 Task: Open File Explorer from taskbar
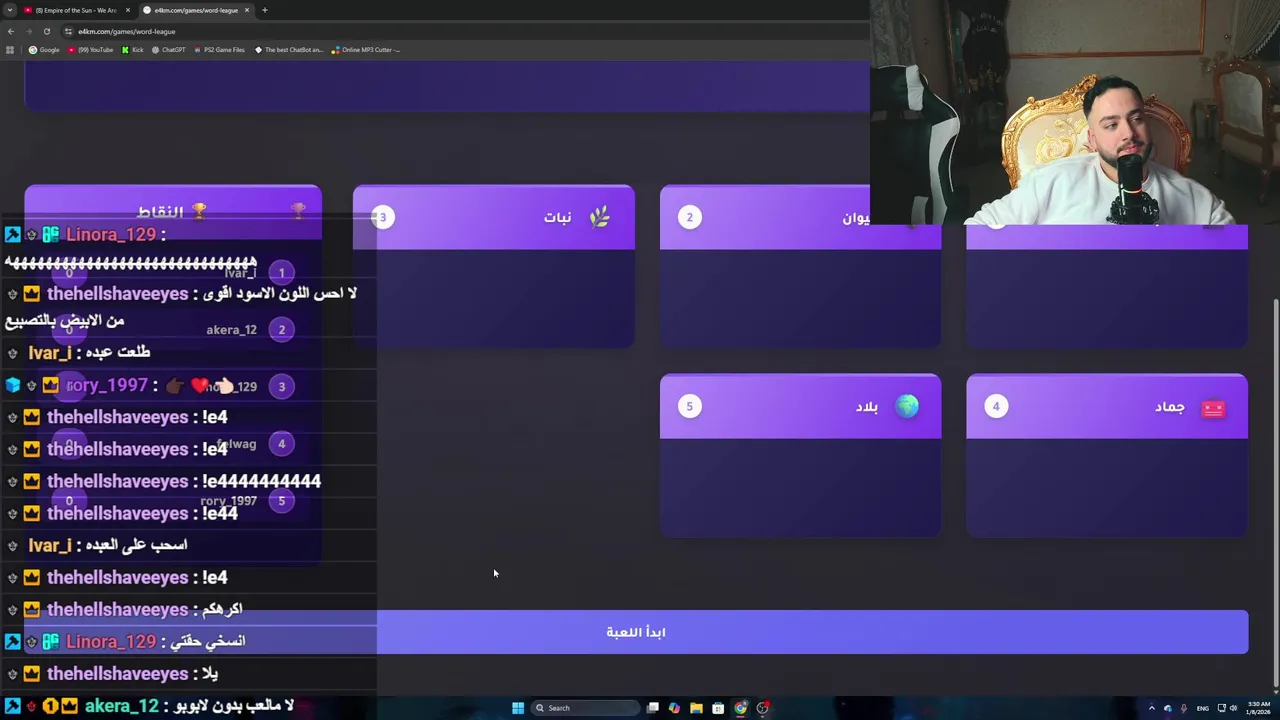696,708
